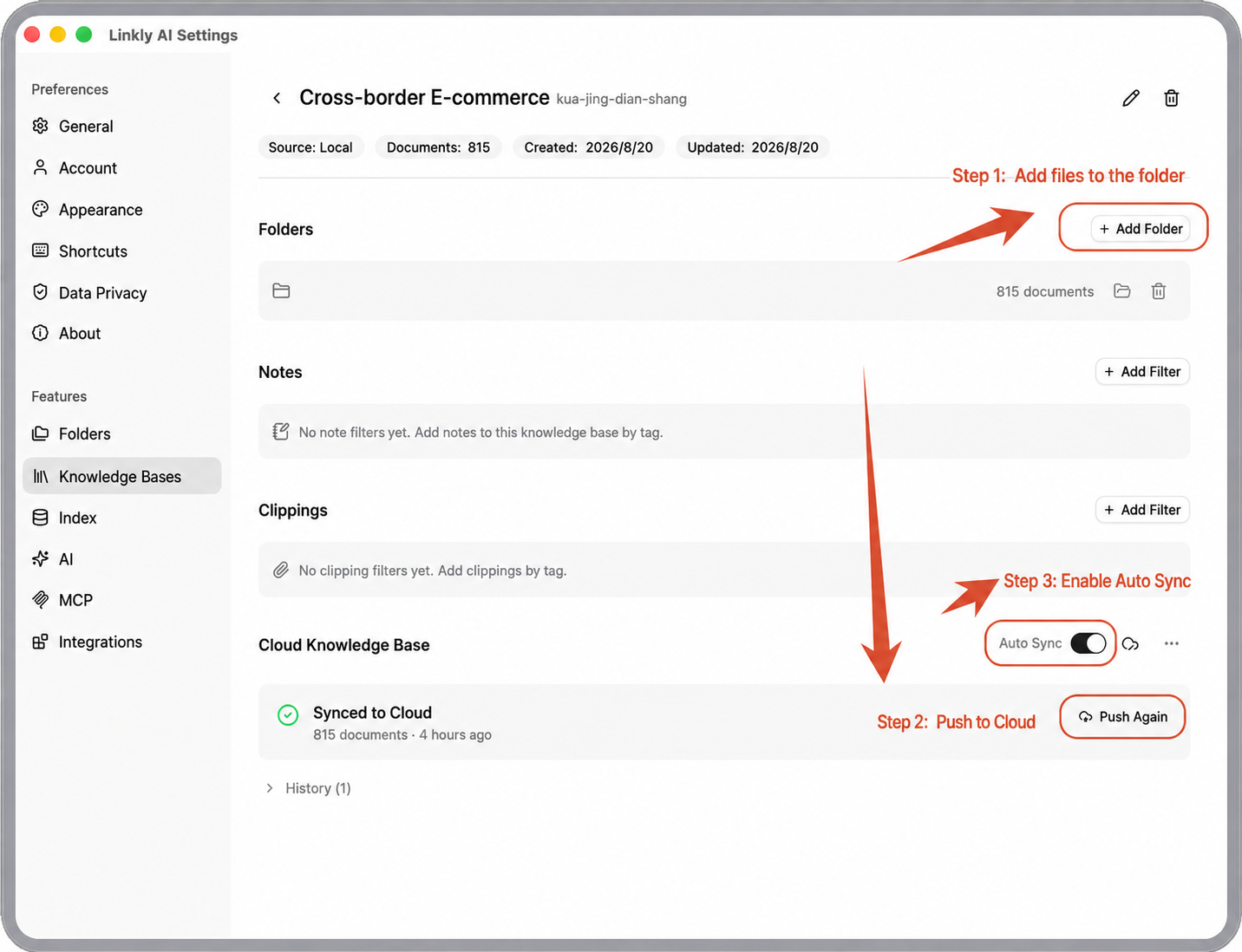Remove folder with trash icon in folder row

tap(1159, 291)
